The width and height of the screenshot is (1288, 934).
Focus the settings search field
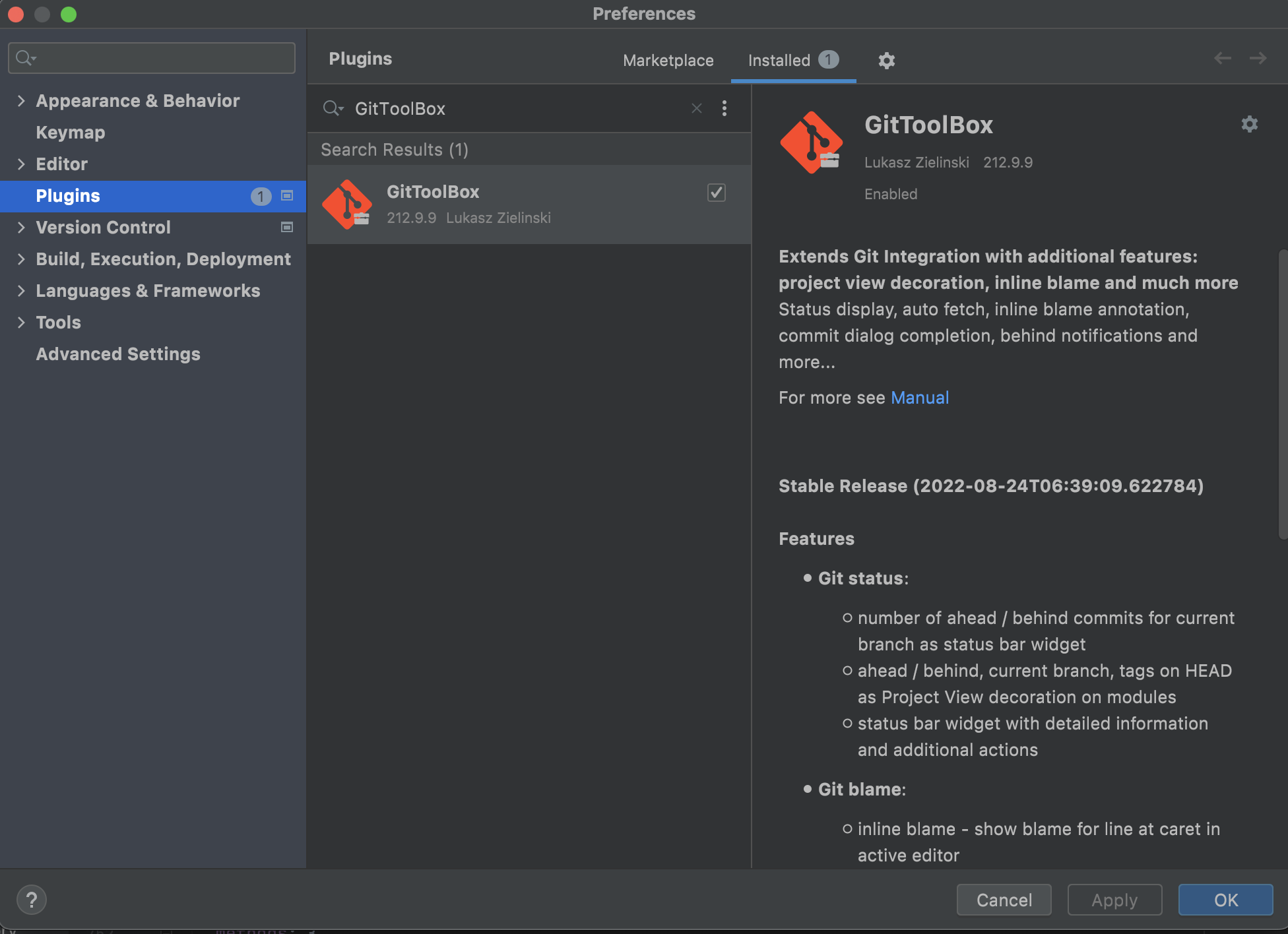(x=151, y=58)
